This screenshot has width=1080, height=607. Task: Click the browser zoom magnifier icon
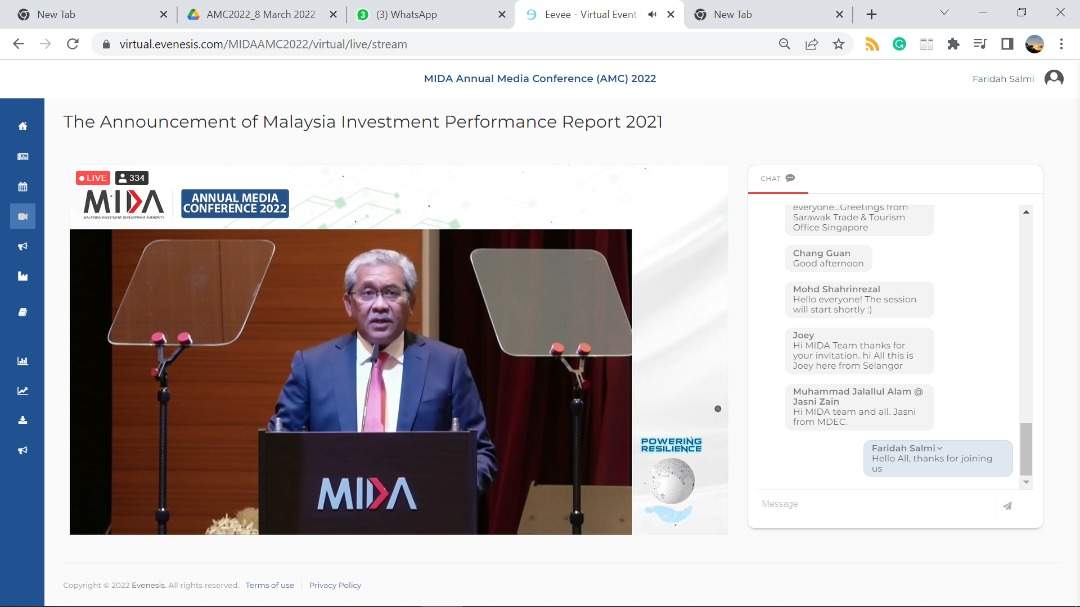click(785, 44)
